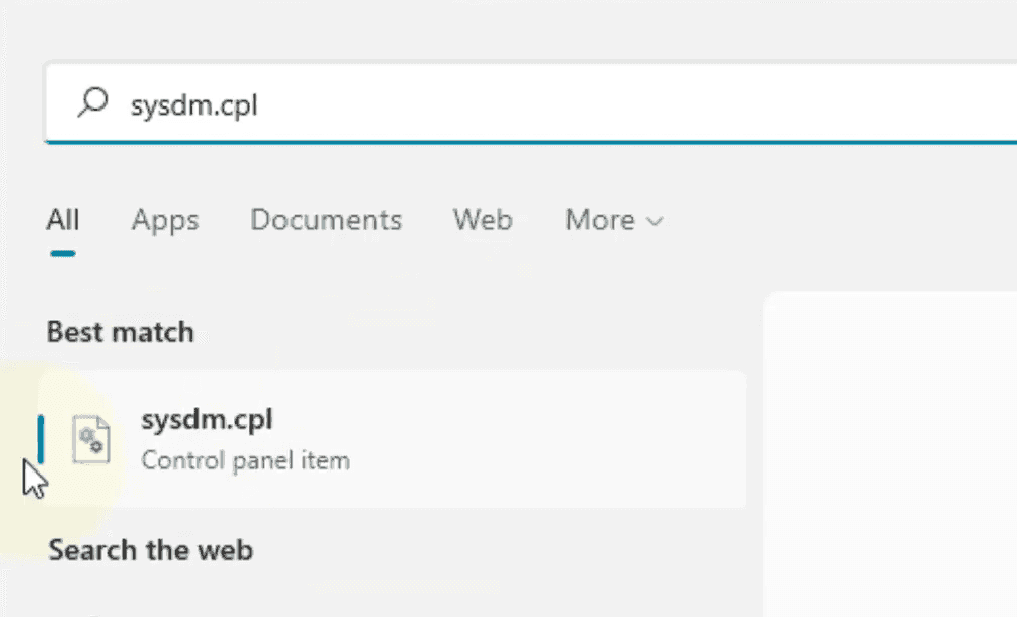
Task: Expand the chevron next to More
Action: tap(655, 222)
